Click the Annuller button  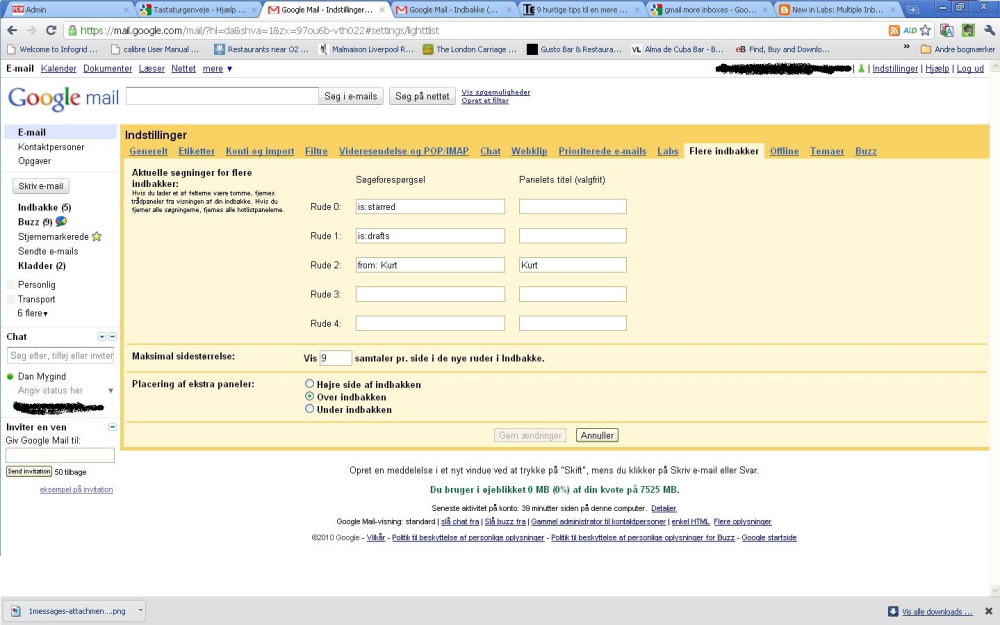click(x=597, y=436)
